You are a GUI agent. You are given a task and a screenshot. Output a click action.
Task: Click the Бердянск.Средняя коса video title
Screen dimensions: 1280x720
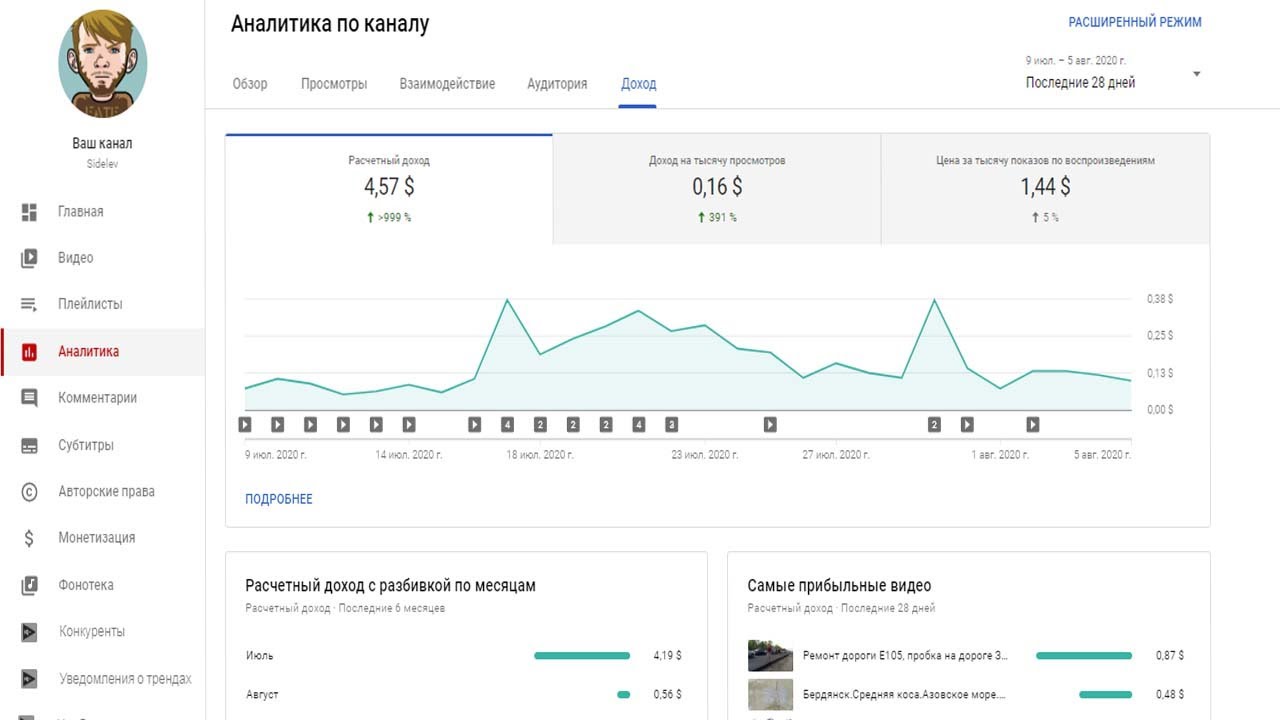pyautogui.click(x=904, y=694)
